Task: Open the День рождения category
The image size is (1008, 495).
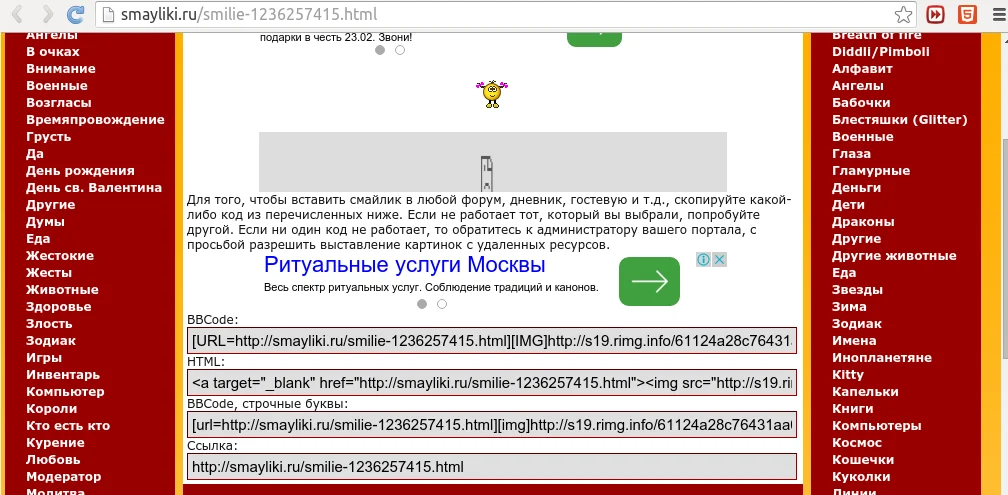Action: click(x=80, y=171)
